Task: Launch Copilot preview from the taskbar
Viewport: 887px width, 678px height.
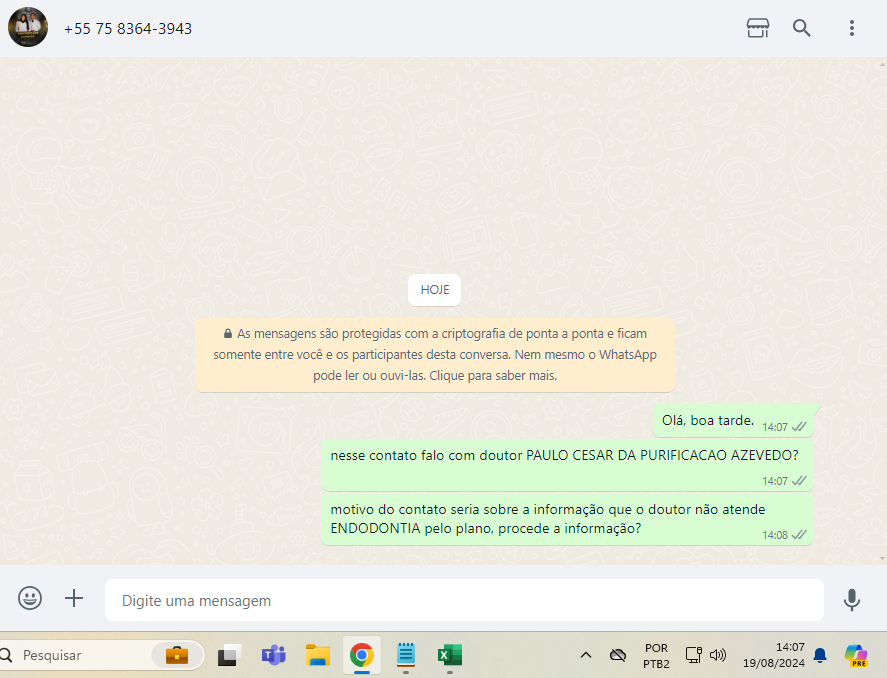Action: [x=856, y=655]
